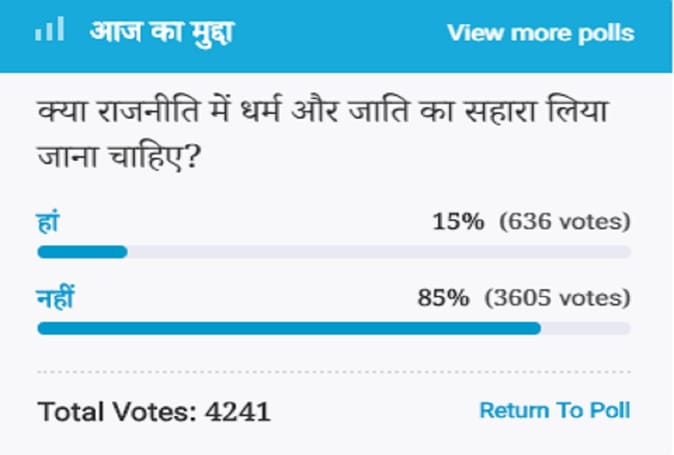
Task: Click the dotted divider line
Action: pyautogui.click(x=334, y=372)
